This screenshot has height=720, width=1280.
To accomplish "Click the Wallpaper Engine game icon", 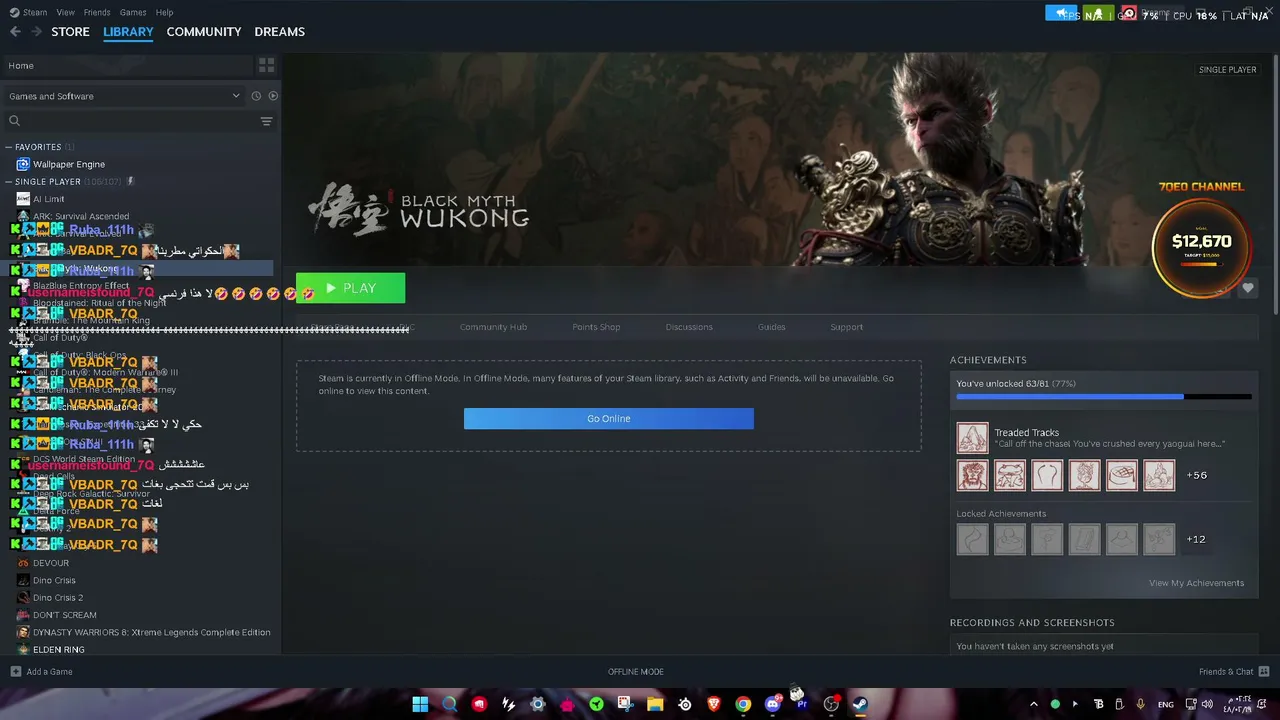I will click(23, 164).
